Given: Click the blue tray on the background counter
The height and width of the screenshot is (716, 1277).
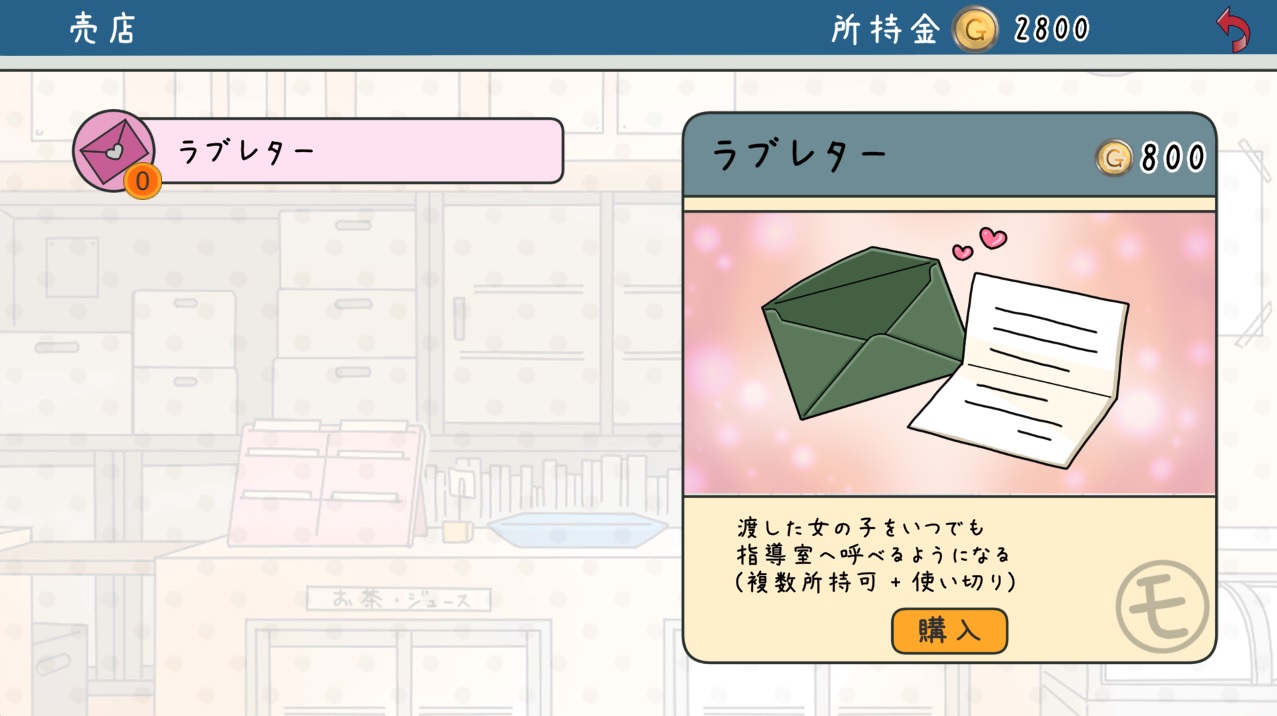Looking at the screenshot, I should pyautogui.click(x=578, y=530).
